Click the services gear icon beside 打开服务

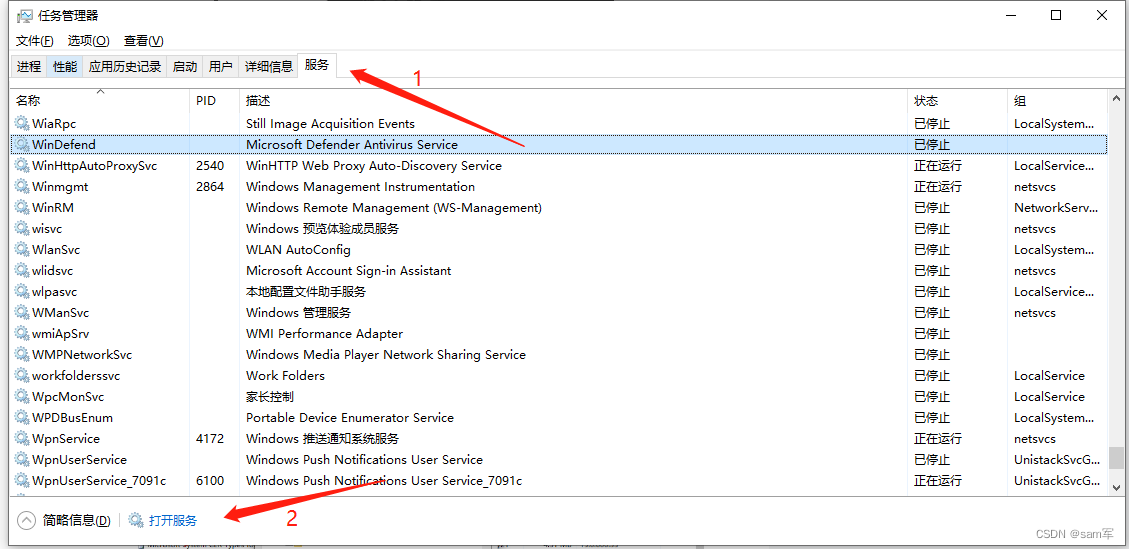coord(136,520)
